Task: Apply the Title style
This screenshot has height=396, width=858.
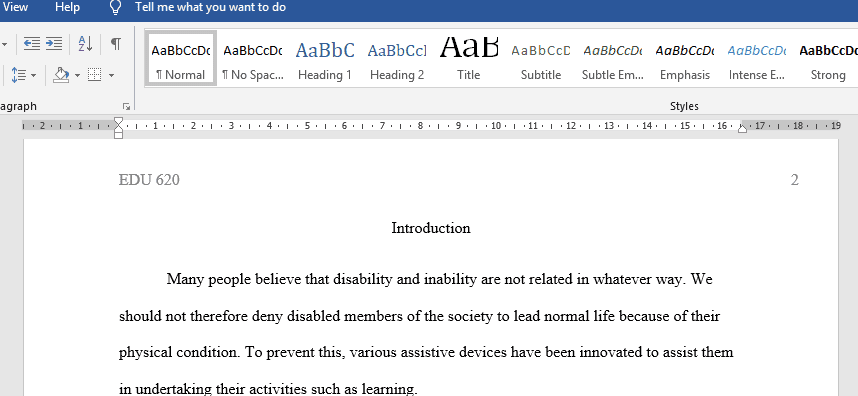Action: pos(469,59)
